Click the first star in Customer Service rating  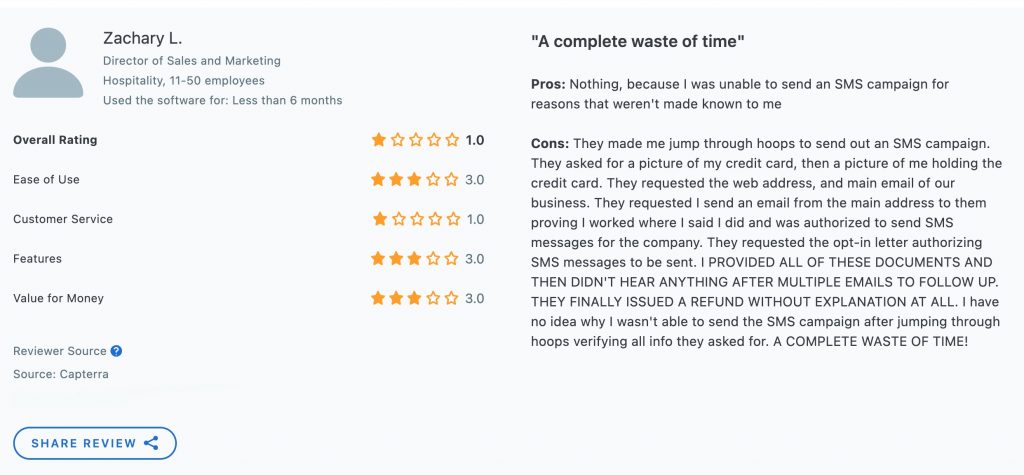380,219
